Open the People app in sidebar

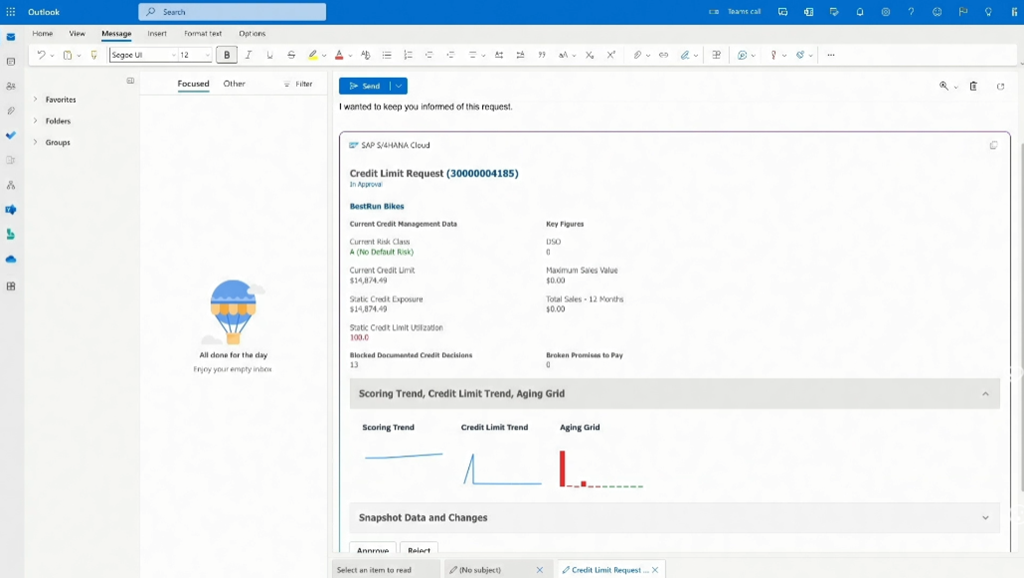11,86
